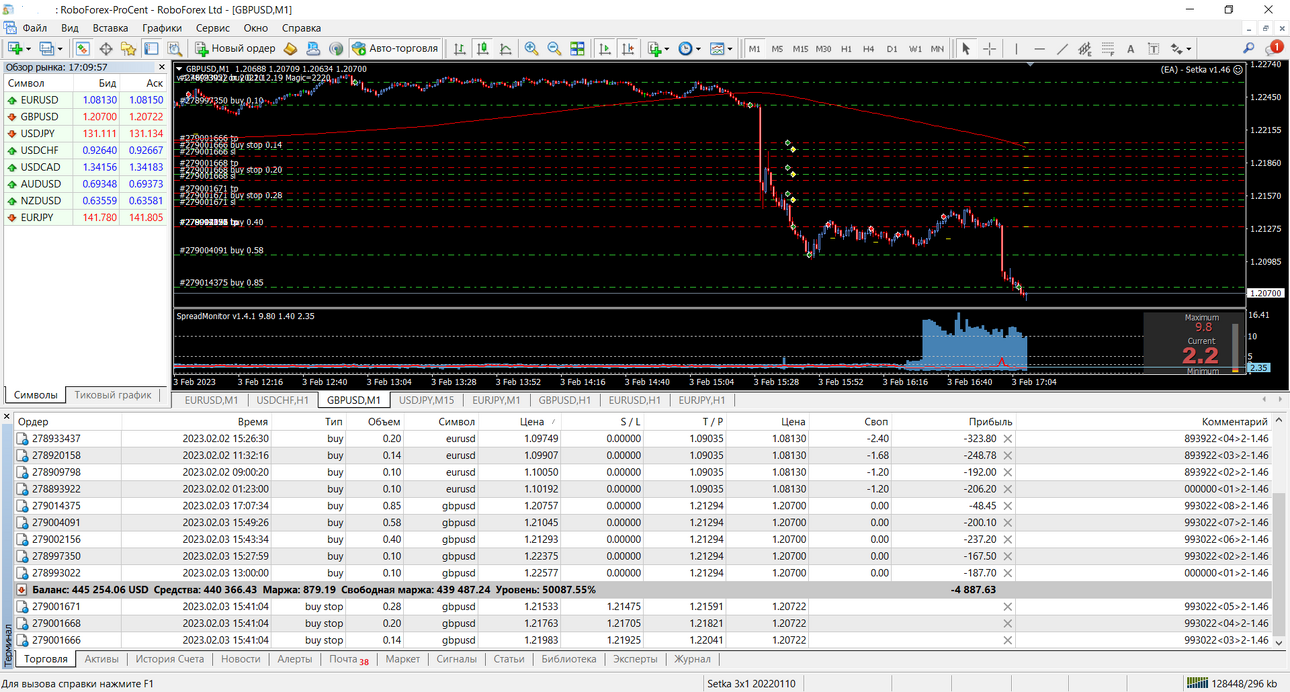The image size is (1290, 692).
Task: Open the search magnifier icon
Action: click(x=1249, y=48)
